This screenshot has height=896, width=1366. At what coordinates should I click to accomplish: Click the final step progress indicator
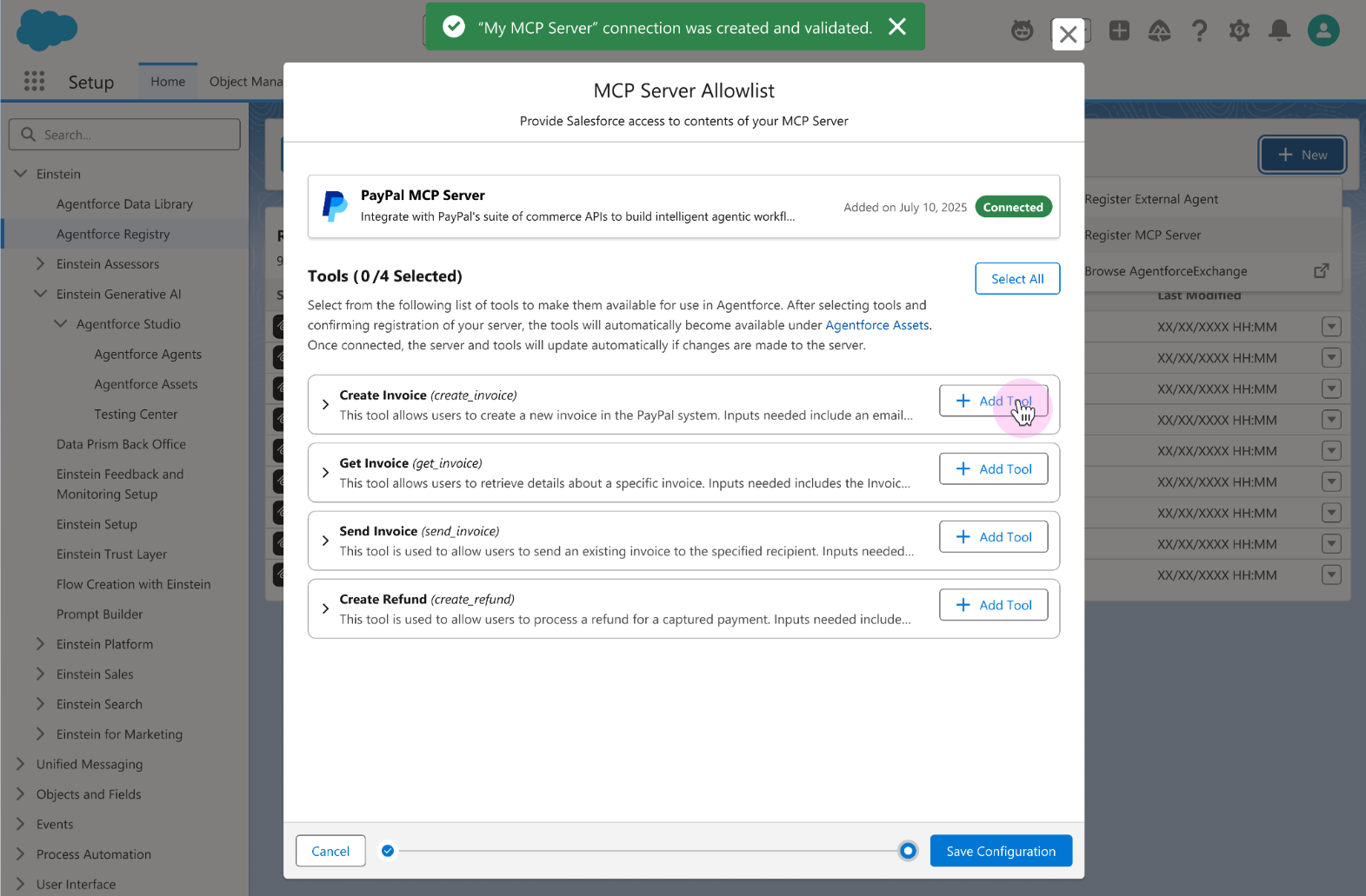[908, 851]
